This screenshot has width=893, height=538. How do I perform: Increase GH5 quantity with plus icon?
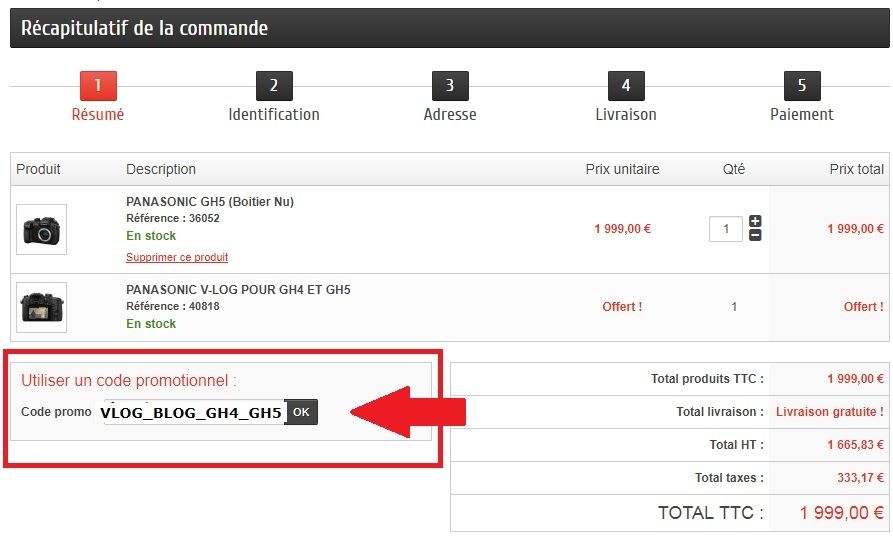point(755,221)
